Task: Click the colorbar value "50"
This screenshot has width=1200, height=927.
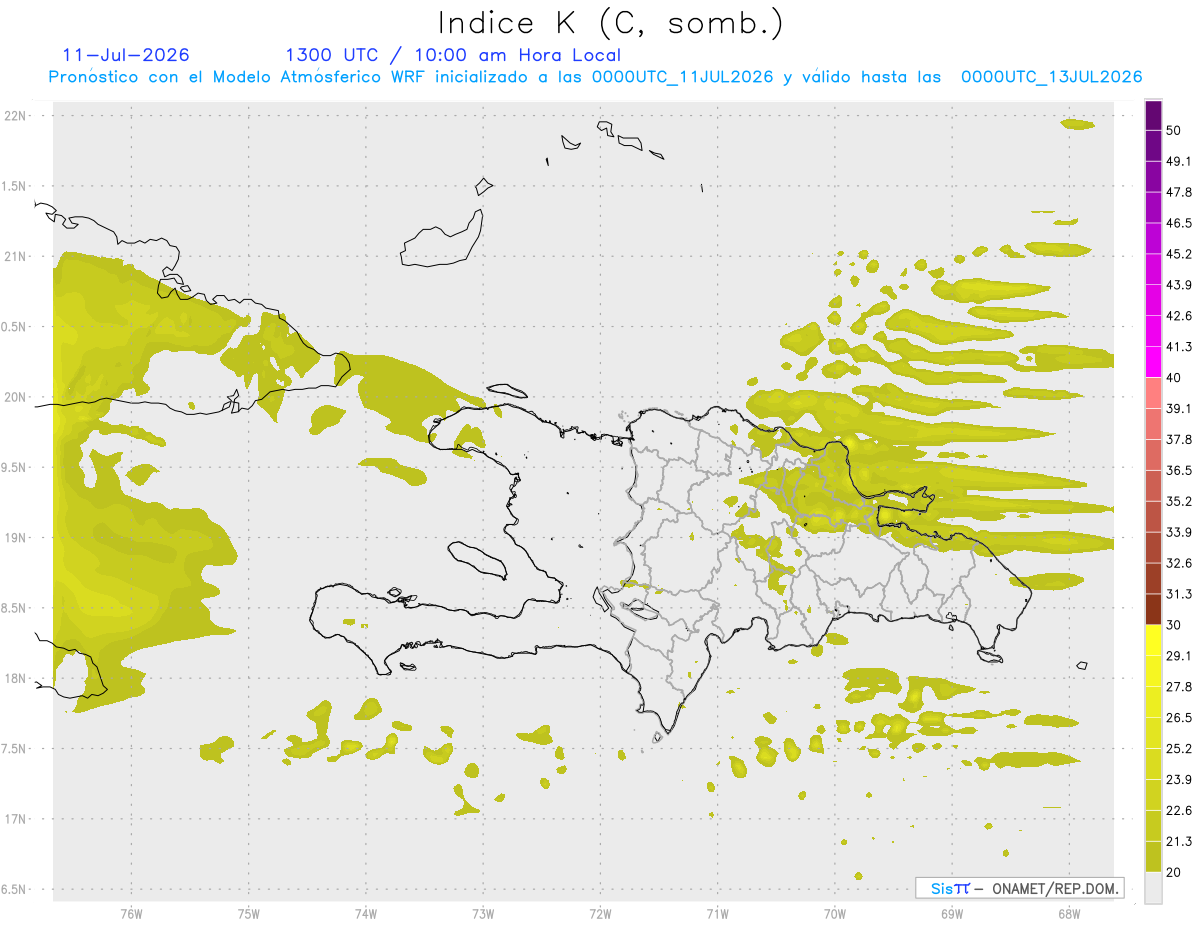Action: (1173, 130)
